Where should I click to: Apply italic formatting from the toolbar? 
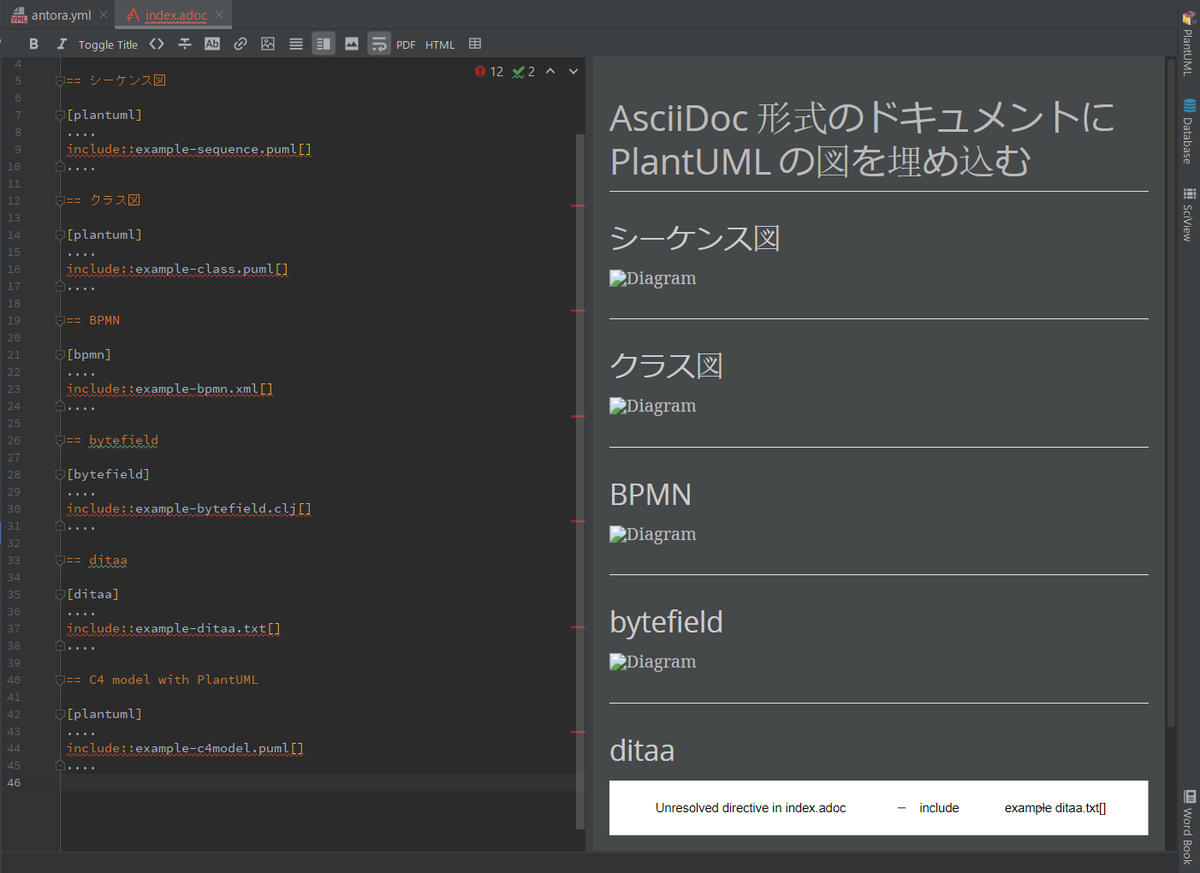coord(62,44)
